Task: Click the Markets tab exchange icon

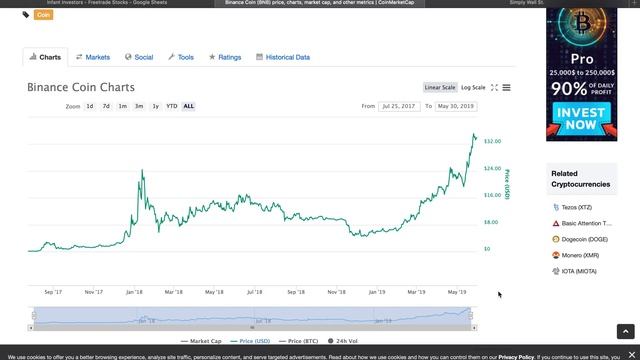Action: [x=79, y=57]
